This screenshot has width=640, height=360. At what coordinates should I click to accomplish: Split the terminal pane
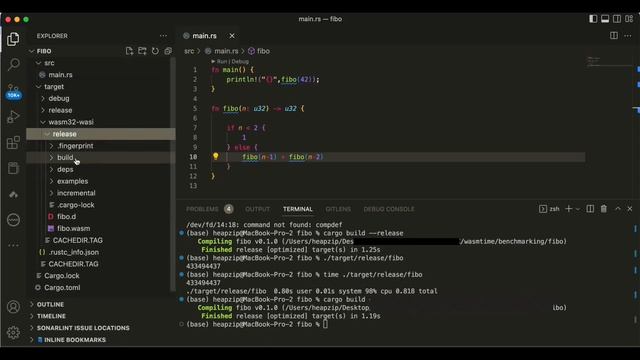click(590, 209)
